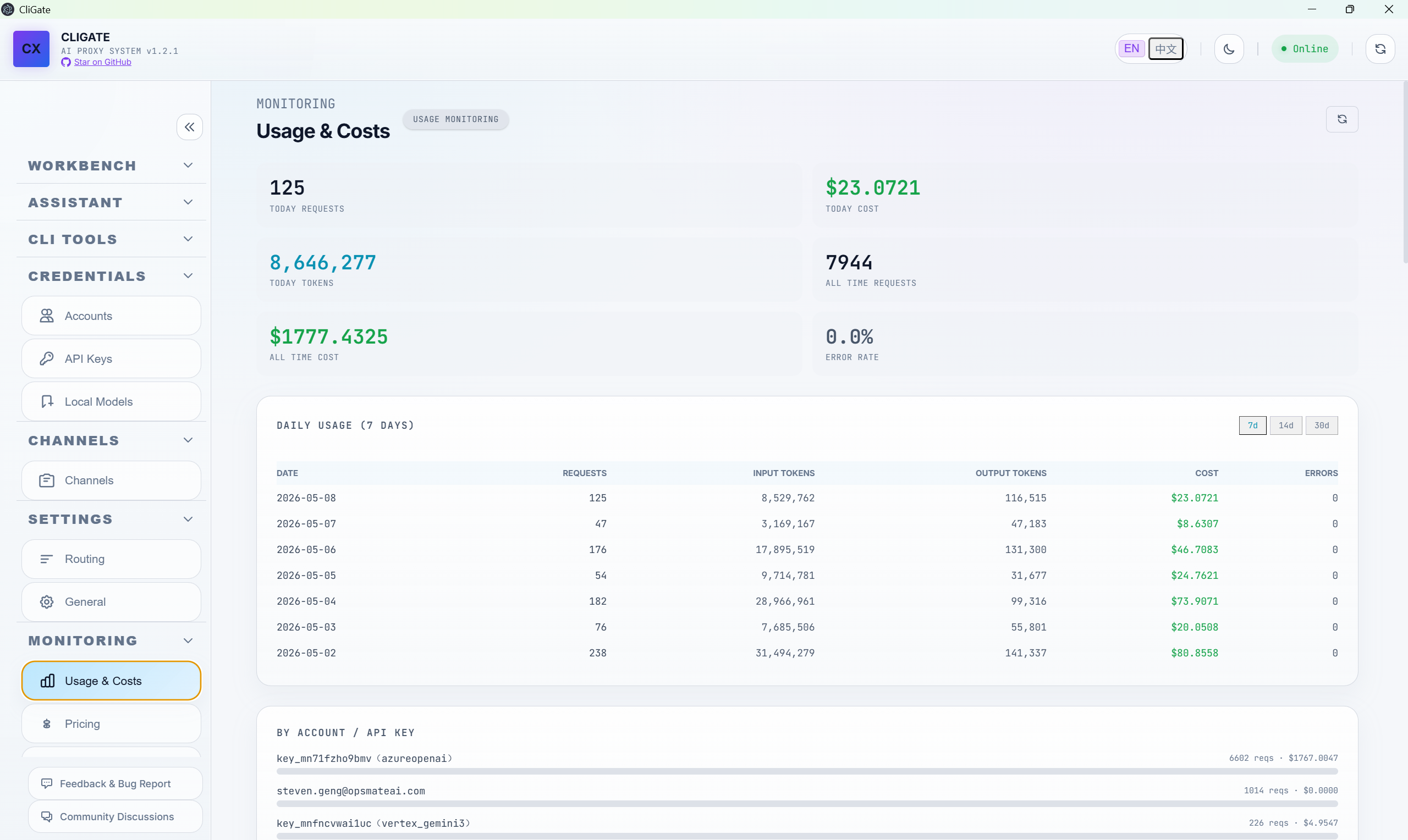This screenshot has width=1408, height=840.
Task: Click the 31,494,279 input tokens cell
Action: point(785,653)
